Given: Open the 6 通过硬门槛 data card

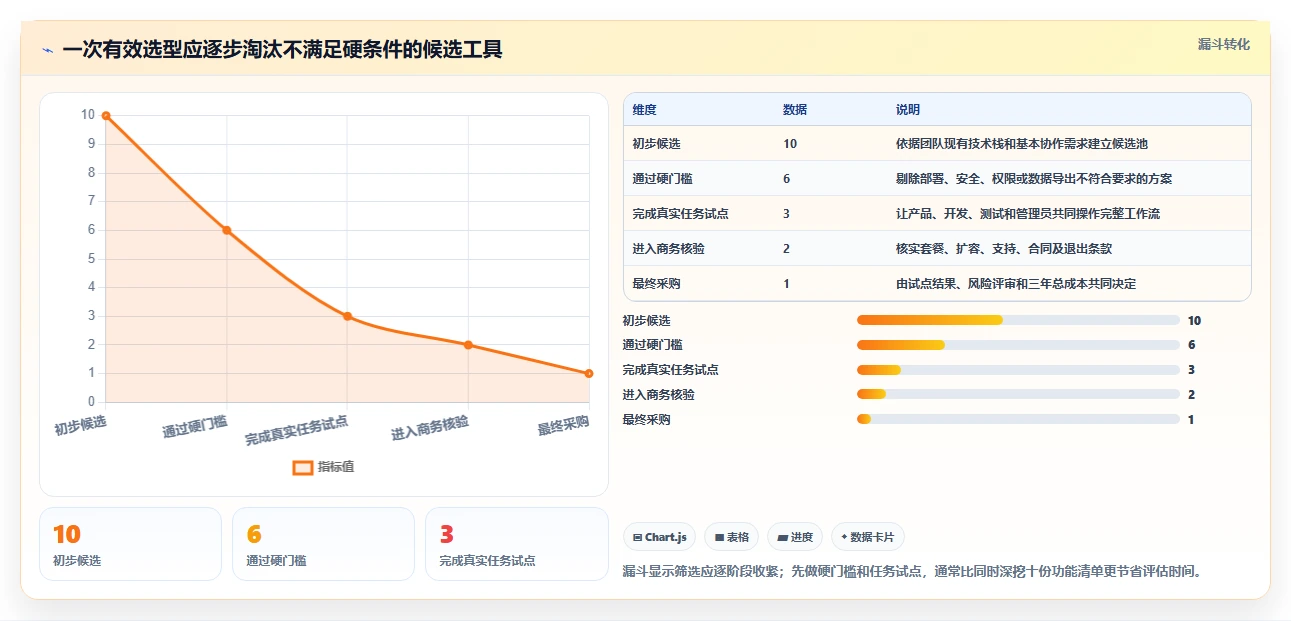Looking at the screenshot, I should (x=323, y=544).
